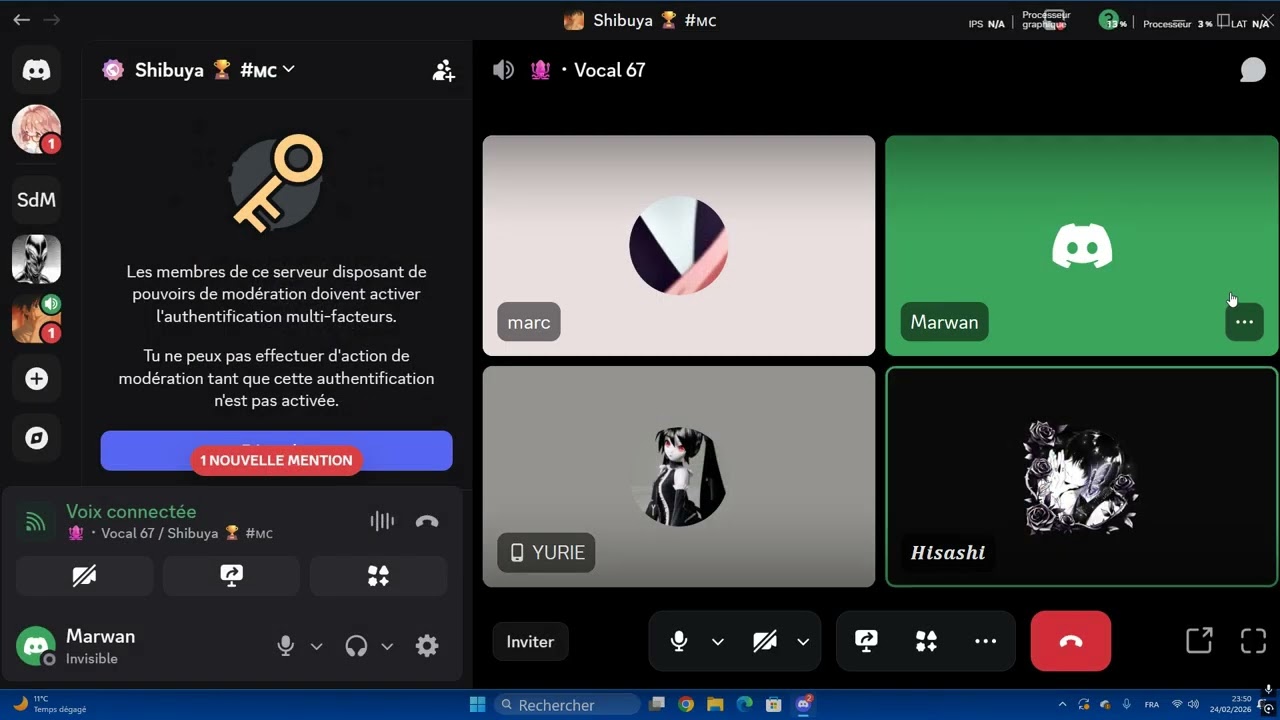The image size is (1280, 720).
Task: Click the 1 NOUVELLE MENTION pill
Action: pos(277,460)
